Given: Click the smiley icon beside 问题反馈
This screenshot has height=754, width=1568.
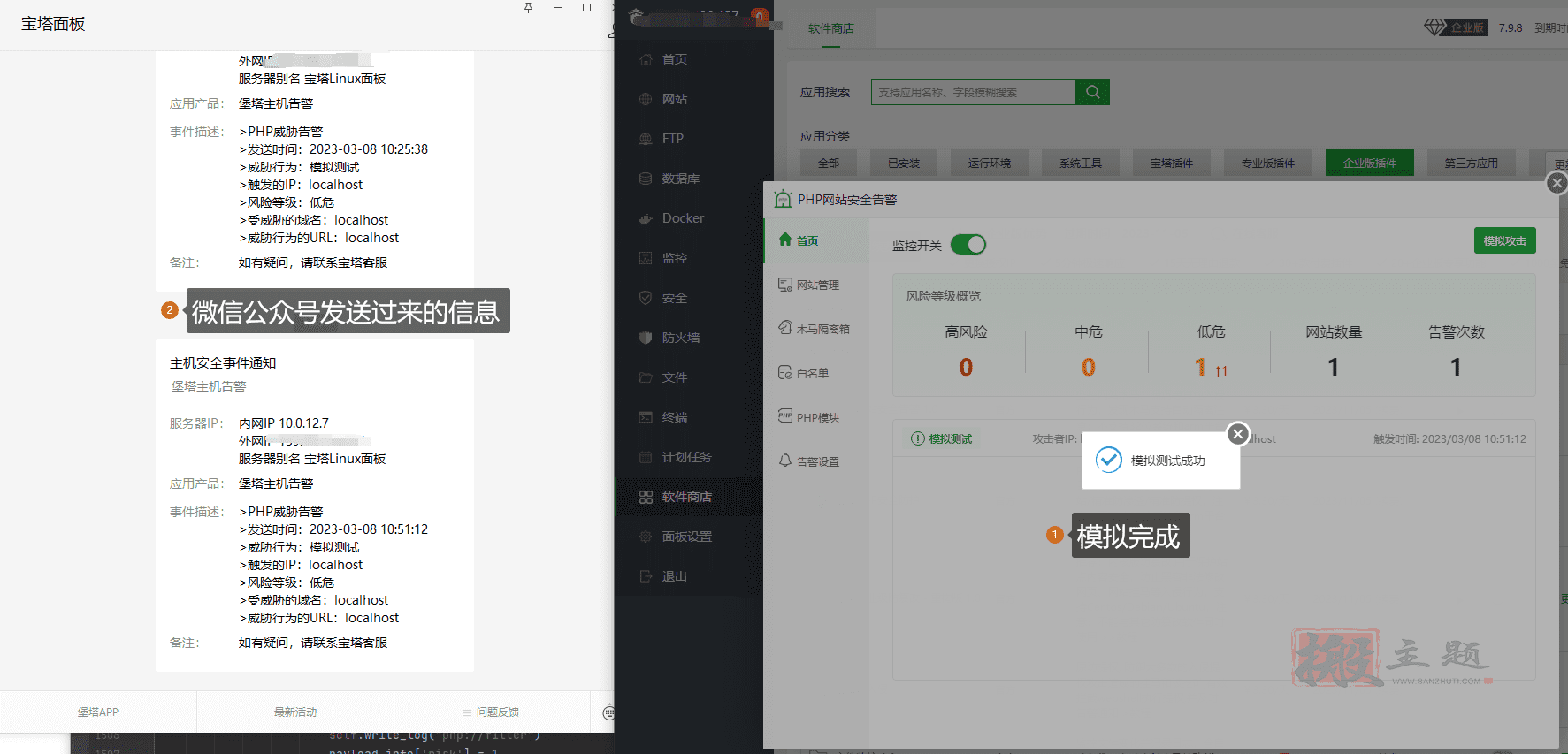Looking at the screenshot, I should pos(608,712).
